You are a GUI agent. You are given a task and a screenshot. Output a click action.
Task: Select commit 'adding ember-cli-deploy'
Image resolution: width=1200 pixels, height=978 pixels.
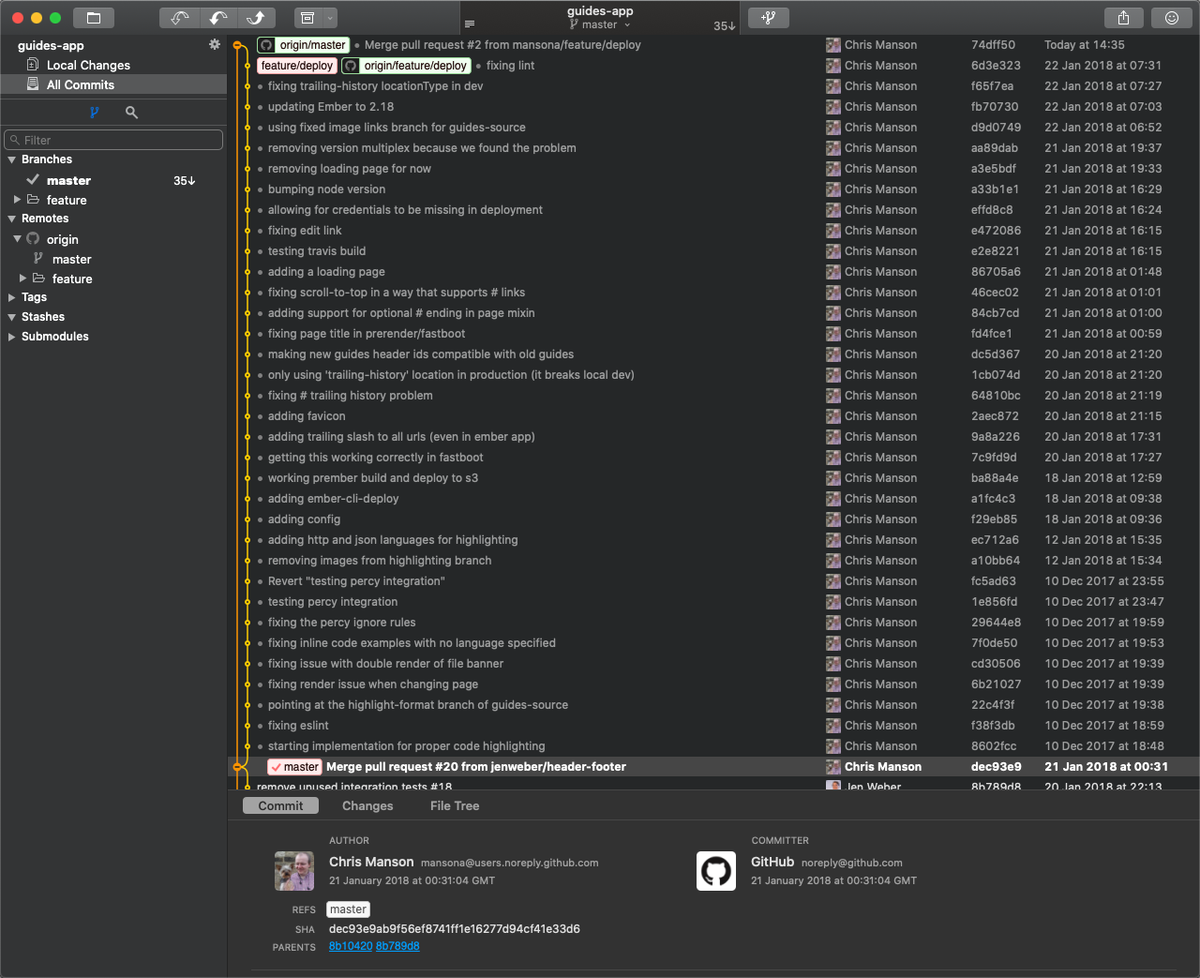click(x=333, y=499)
